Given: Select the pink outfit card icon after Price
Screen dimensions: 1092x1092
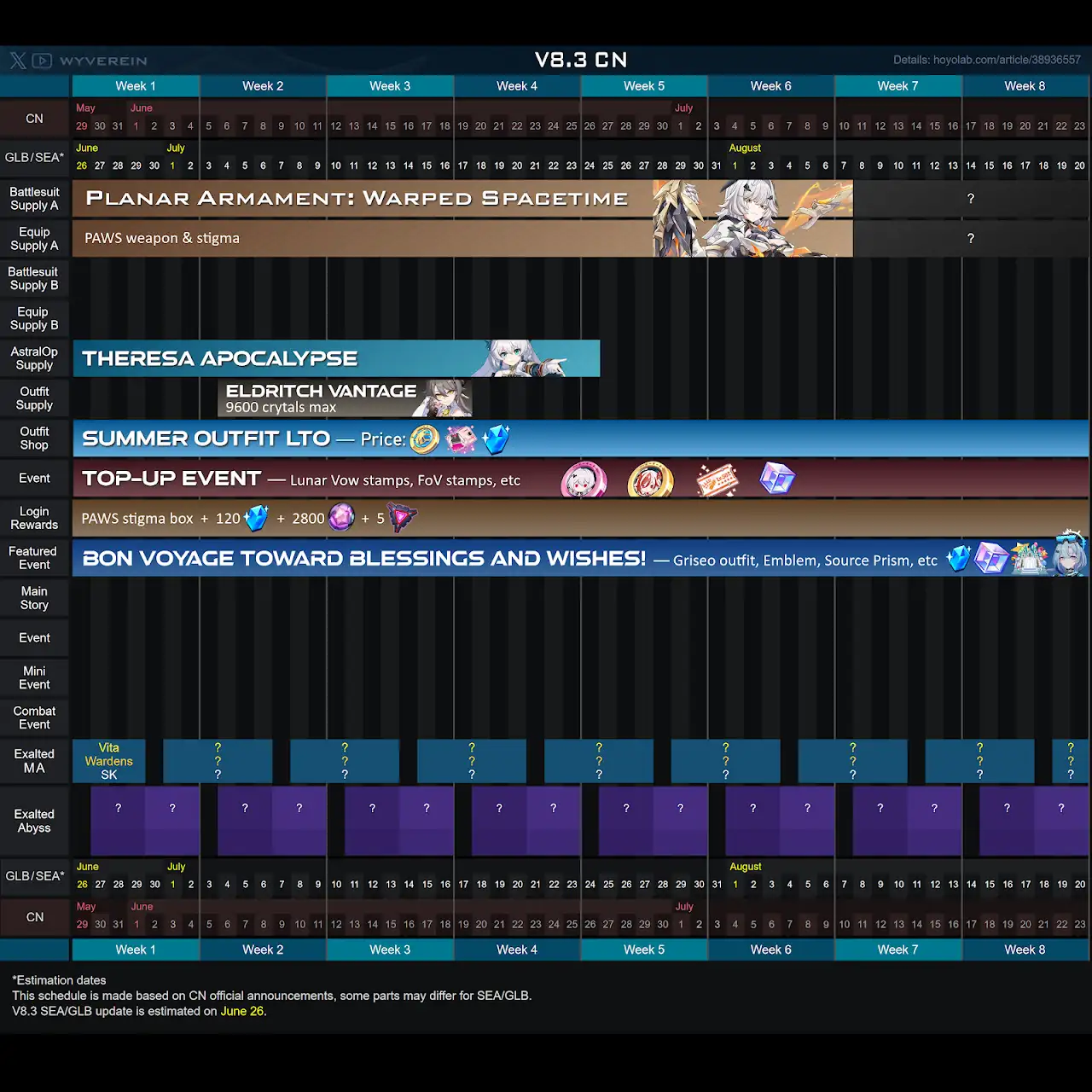Looking at the screenshot, I should pos(461,439).
